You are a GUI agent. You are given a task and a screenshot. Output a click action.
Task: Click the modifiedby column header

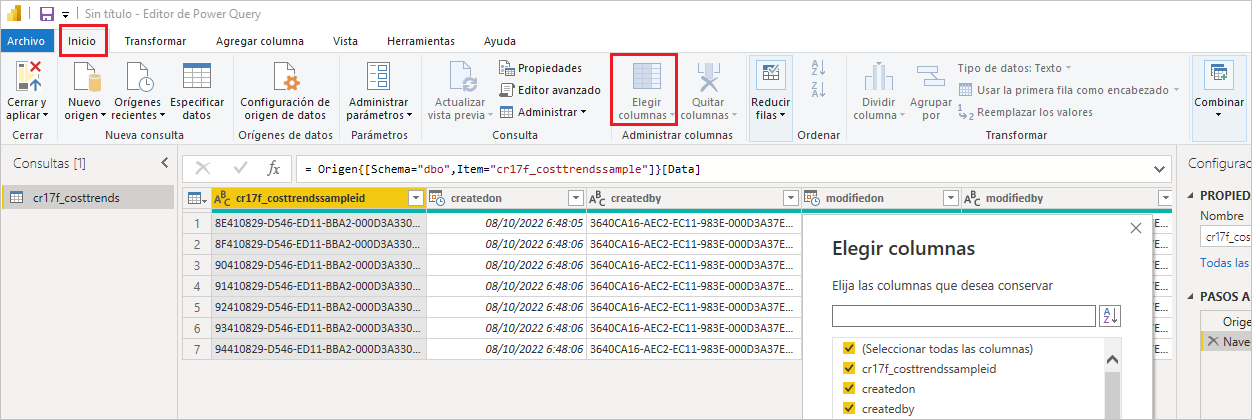[1066, 198]
